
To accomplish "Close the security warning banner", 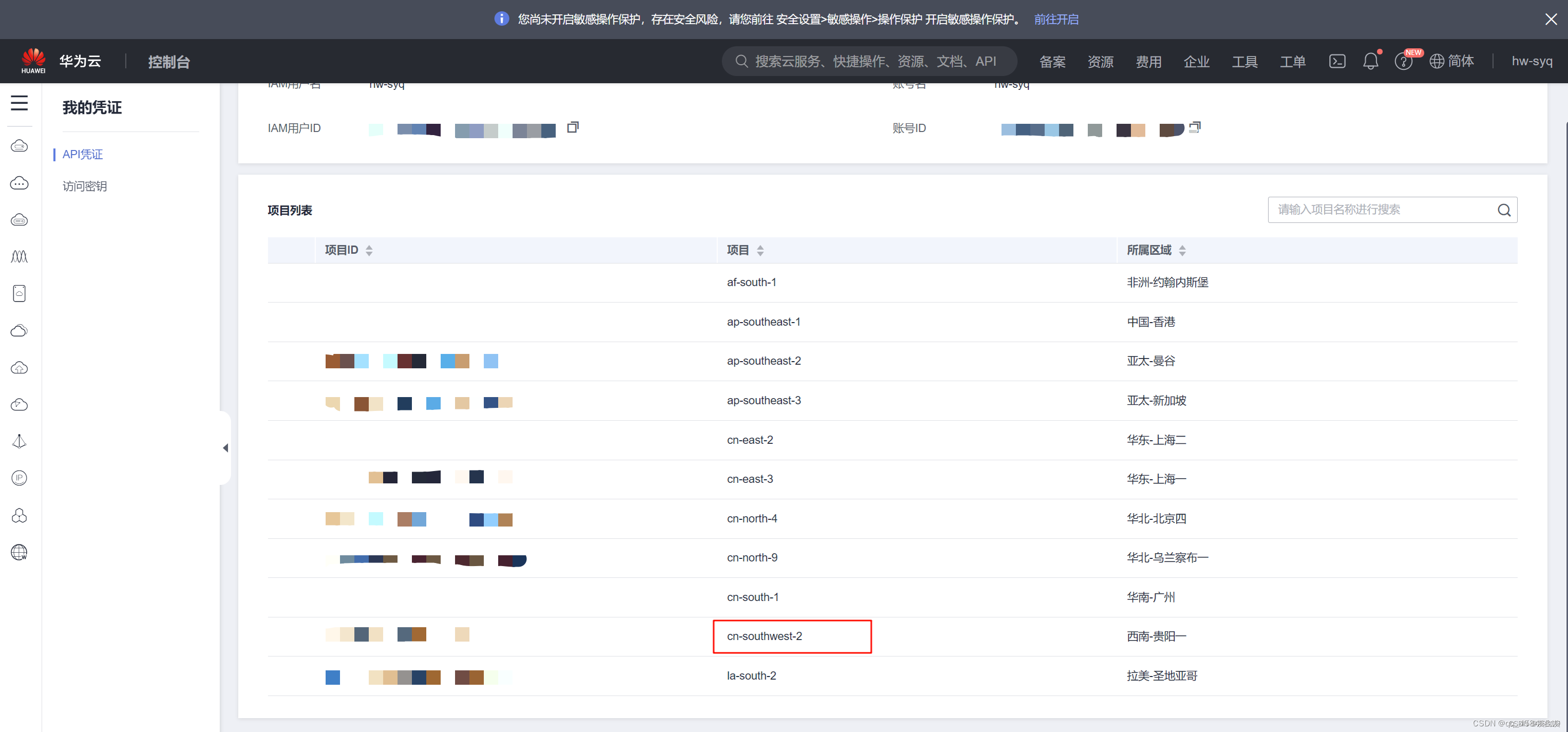I will (1551, 20).
